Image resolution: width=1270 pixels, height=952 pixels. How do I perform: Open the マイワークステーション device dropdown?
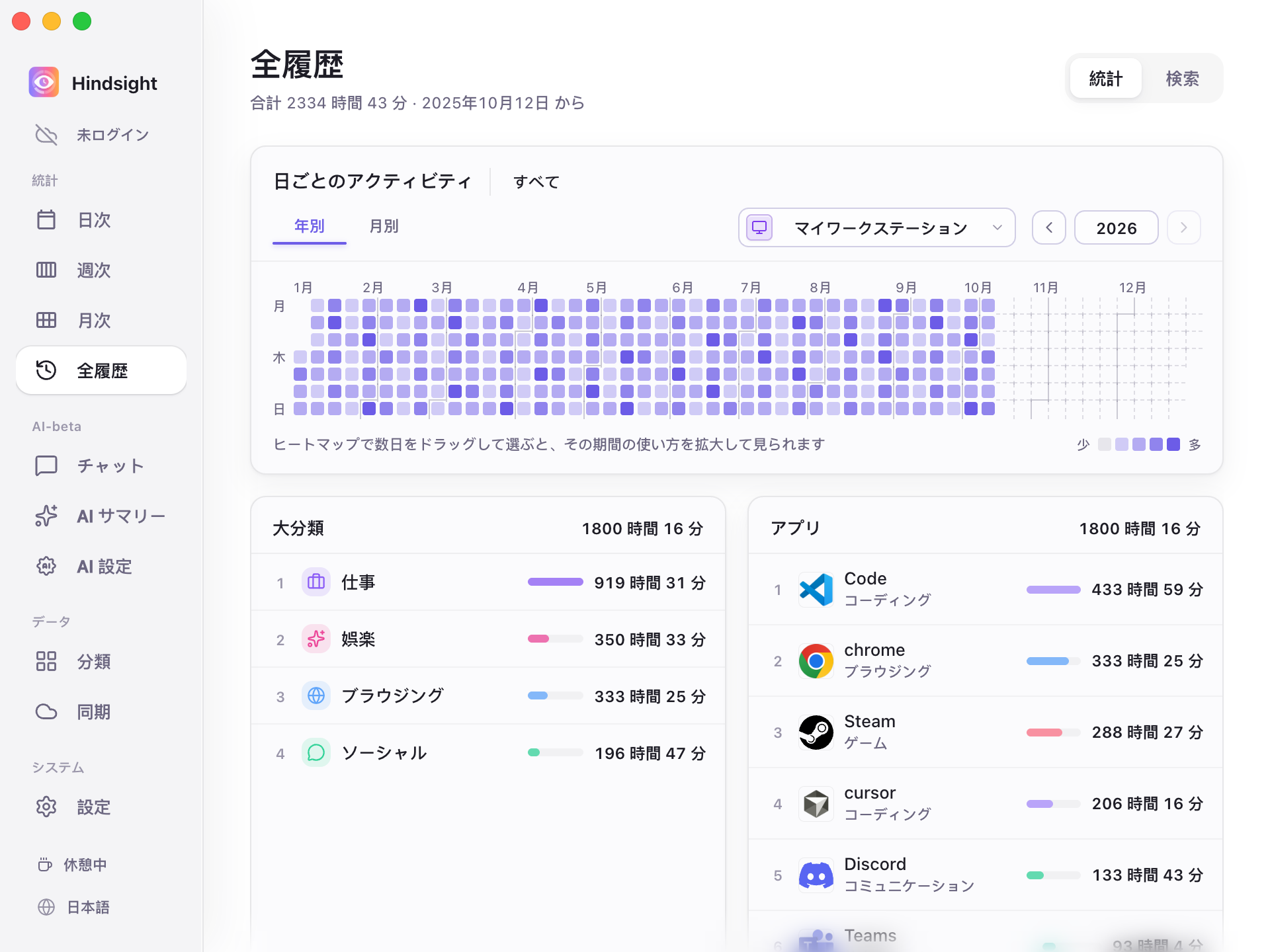876,227
